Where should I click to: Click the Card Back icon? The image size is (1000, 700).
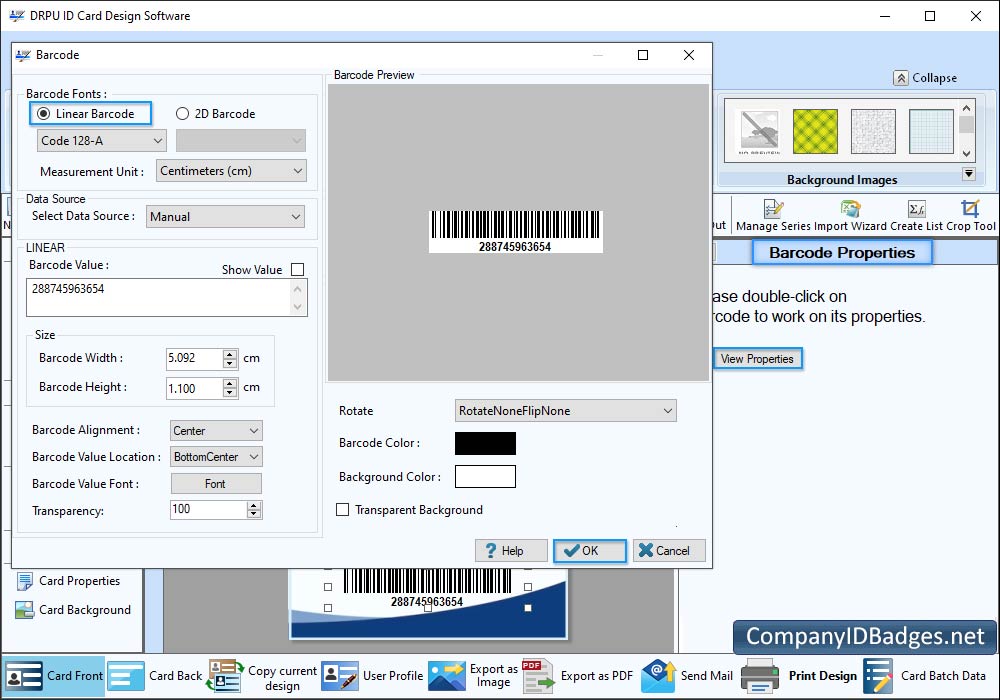click(126, 676)
